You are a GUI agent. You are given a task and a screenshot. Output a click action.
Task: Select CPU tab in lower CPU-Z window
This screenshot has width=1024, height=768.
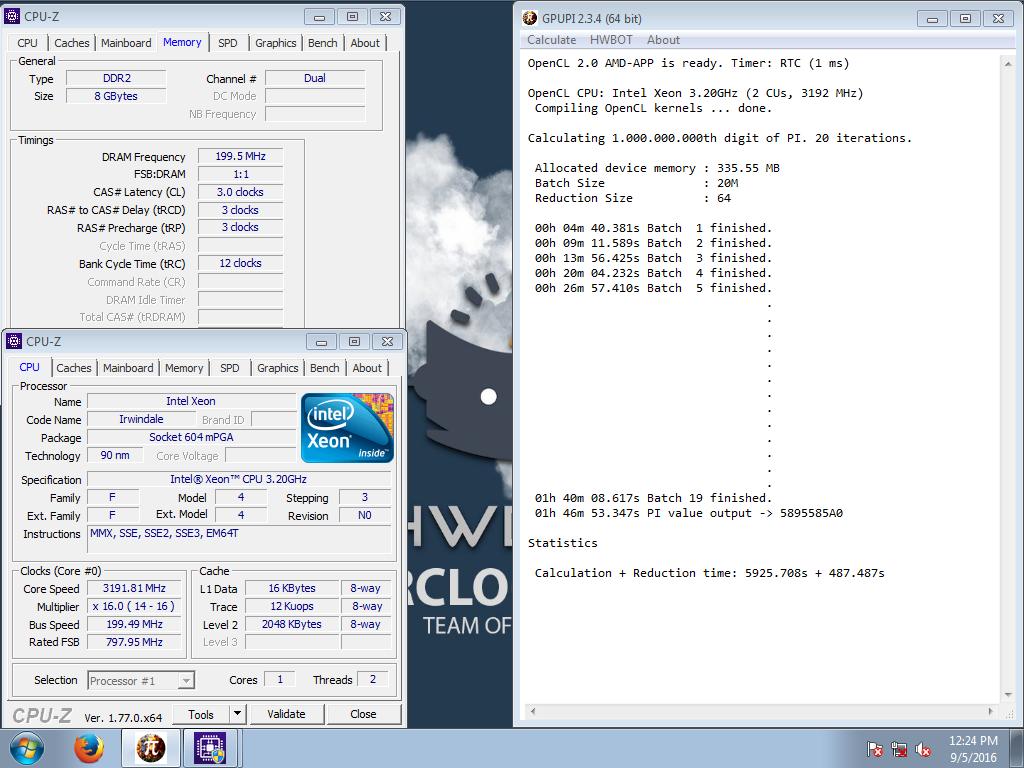[29, 367]
